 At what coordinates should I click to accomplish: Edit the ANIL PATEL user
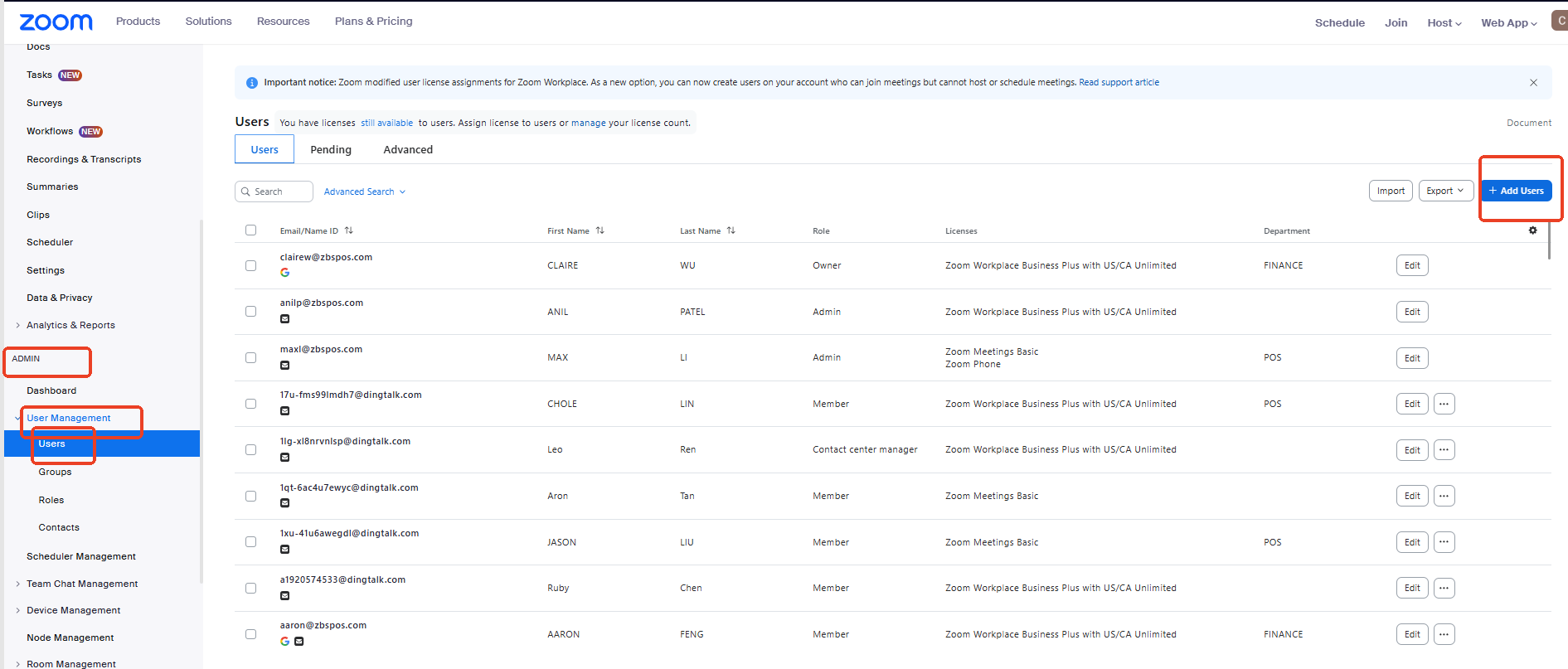pos(1412,312)
